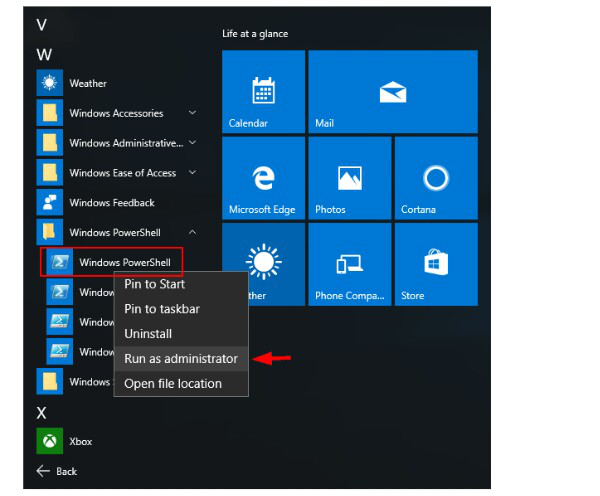Image resolution: width=600 pixels, height=496 pixels.
Task: Collapse the Windows PowerShell folder chevron
Action: 192,232
